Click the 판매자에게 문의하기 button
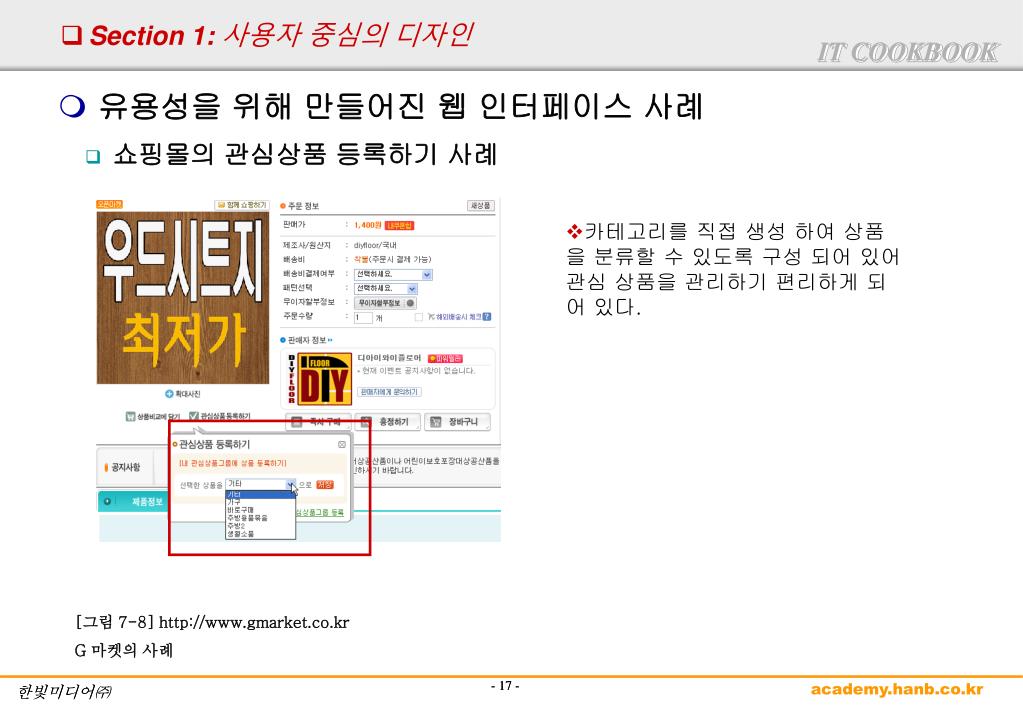The width and height of the screenshot is (1023, 708). (x=389, y=392)
